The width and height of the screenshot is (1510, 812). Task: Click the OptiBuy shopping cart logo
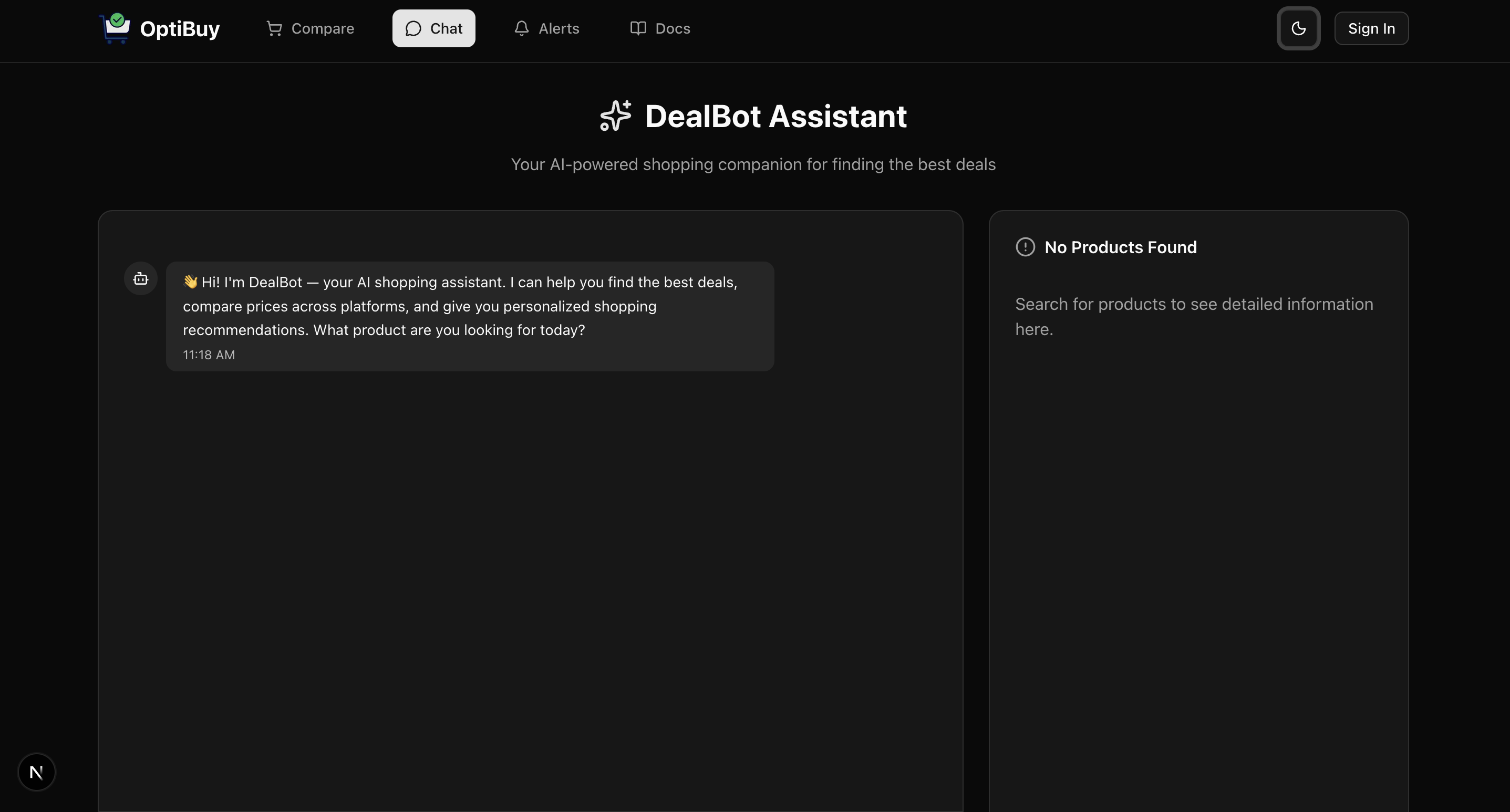(115, 28)
